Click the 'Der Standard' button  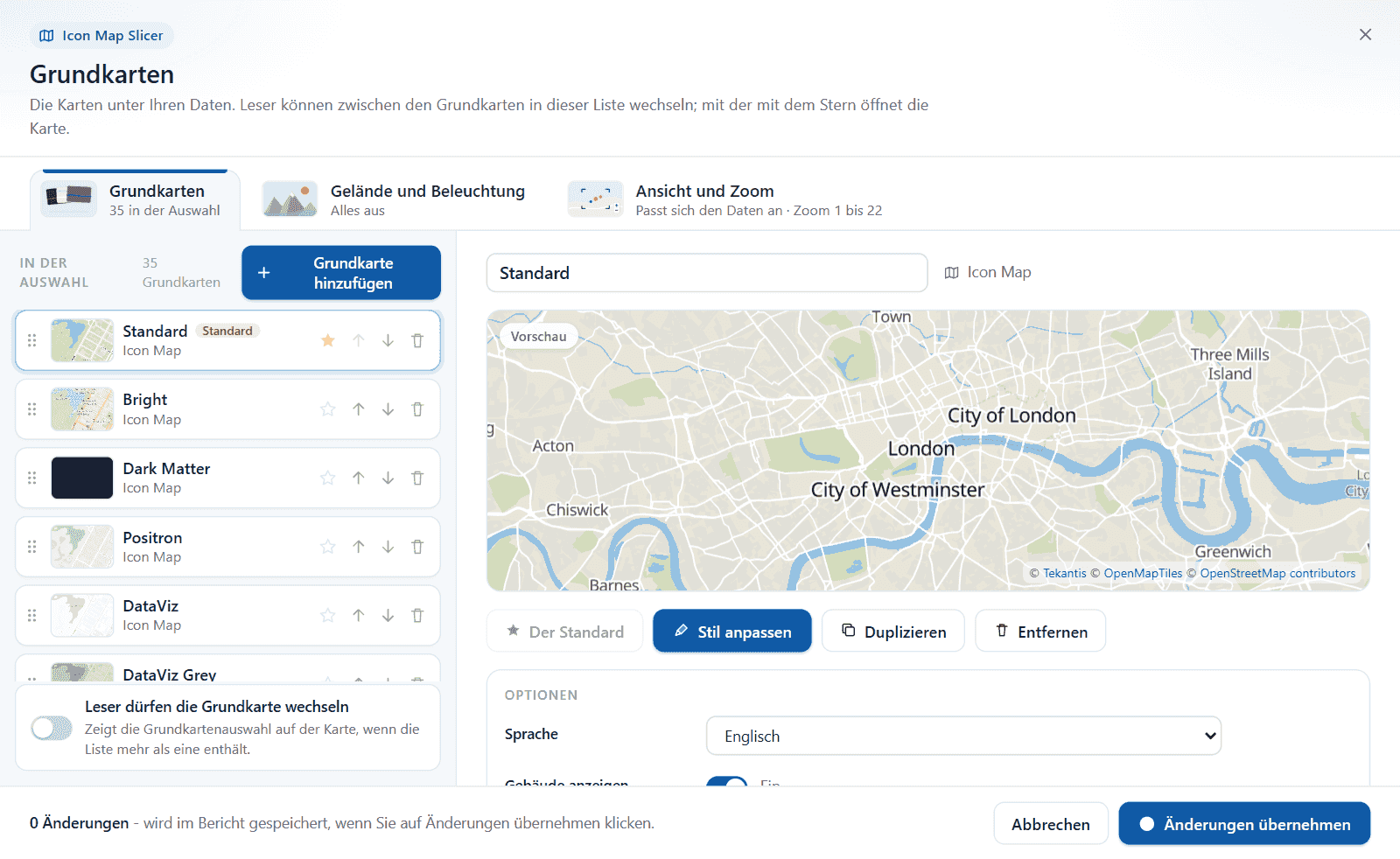[x=565, y=631]
